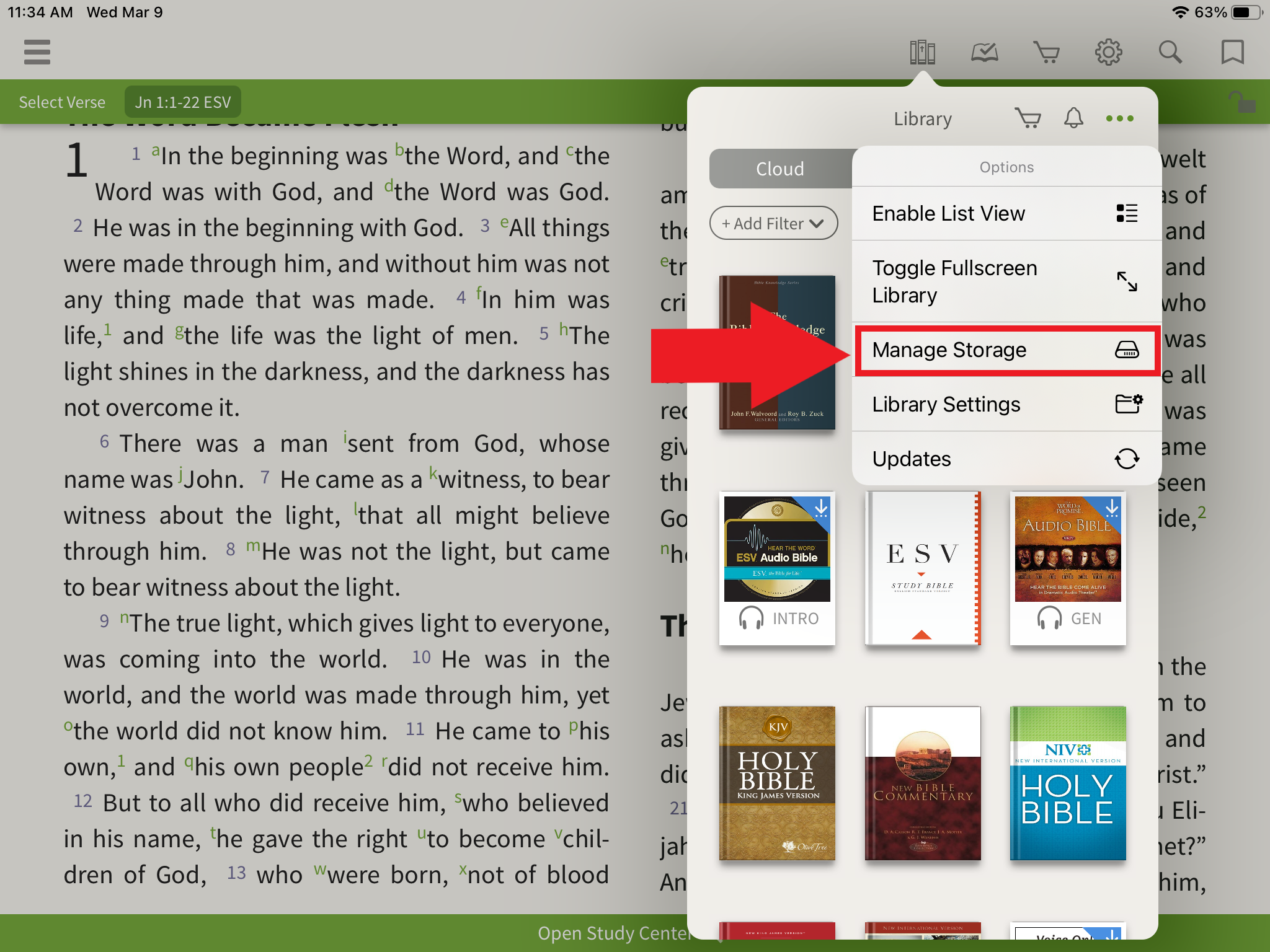Viewport: 1270px width, 952px height.
Task: Open the cart icon in Library popup
Action: (x=1028, y=118)
